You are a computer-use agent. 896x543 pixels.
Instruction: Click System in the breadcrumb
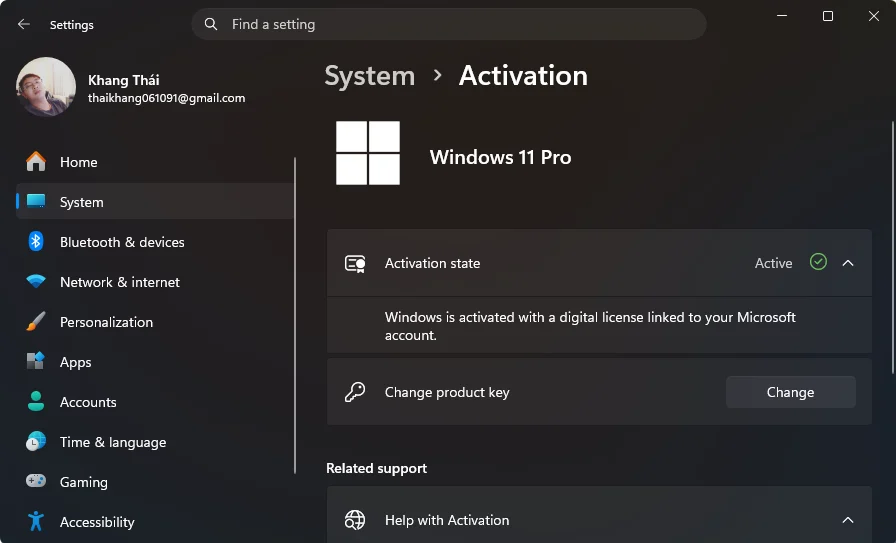pos(370,76)
